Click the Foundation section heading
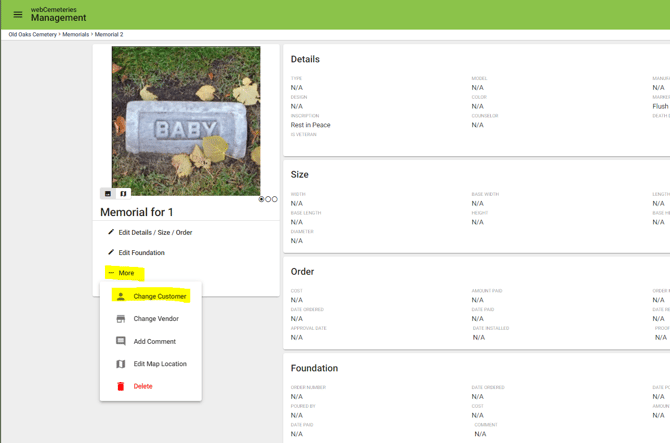 click(x=314, y=368)
